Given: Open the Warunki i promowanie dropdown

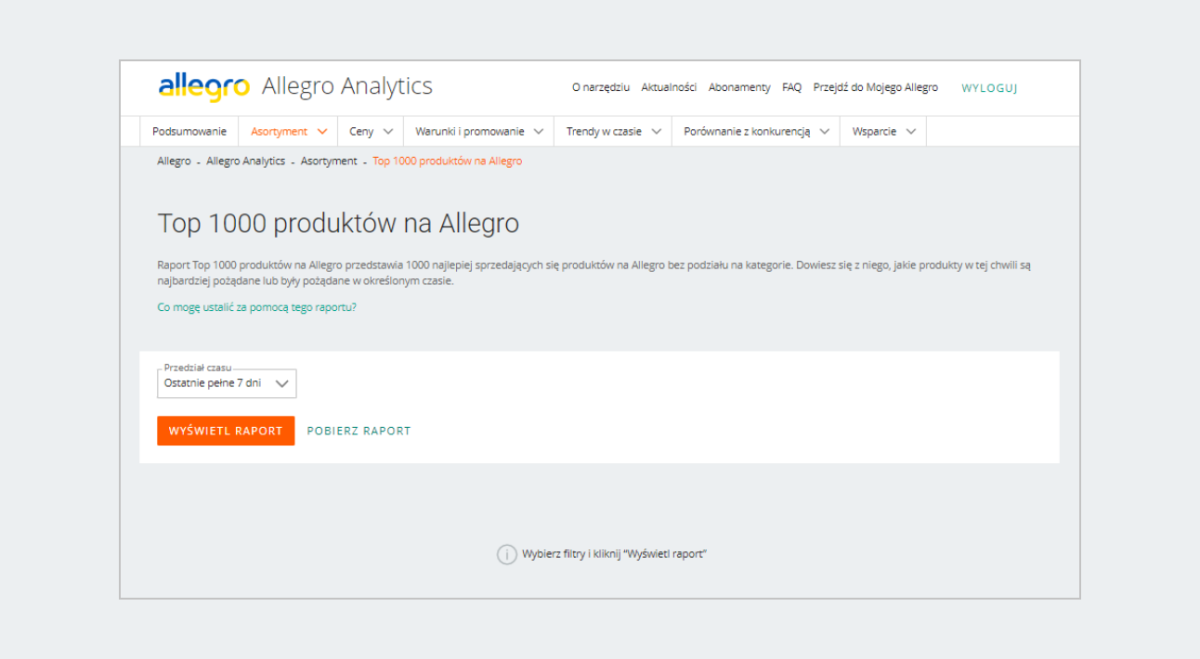Looking at the screenshot, I should pos(477,131).
